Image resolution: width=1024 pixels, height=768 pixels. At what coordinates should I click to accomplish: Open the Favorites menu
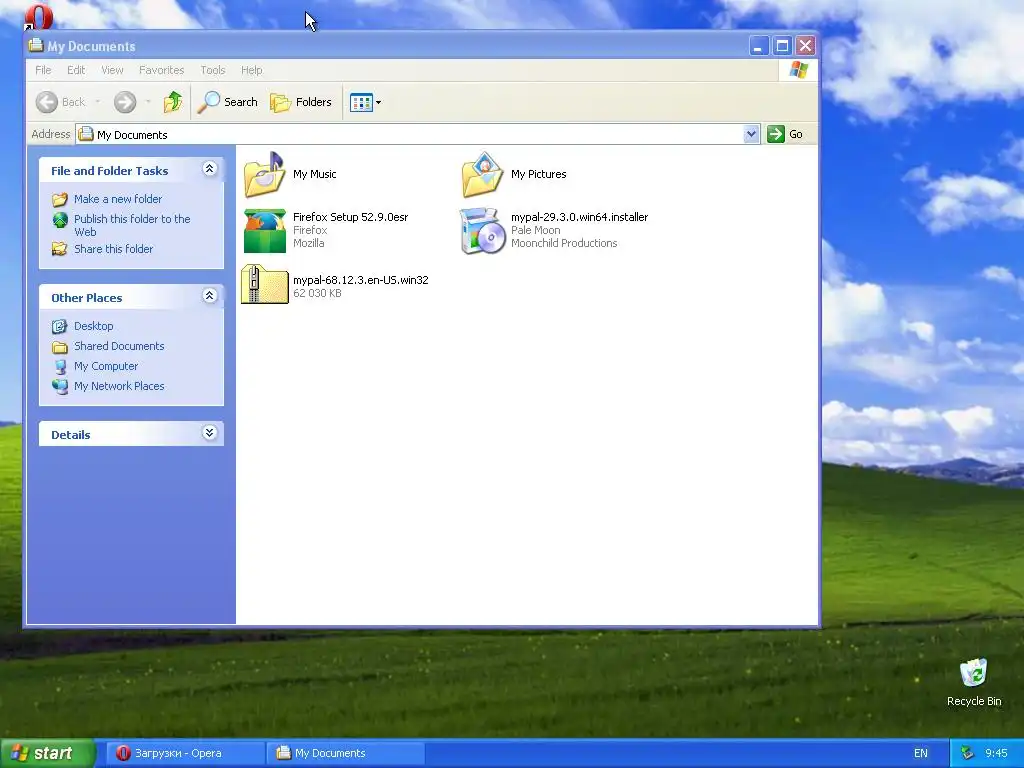coord(161,70)
